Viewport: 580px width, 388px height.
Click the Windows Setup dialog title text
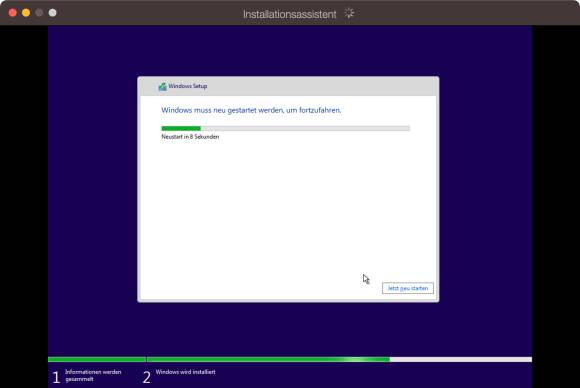(188, 86)
